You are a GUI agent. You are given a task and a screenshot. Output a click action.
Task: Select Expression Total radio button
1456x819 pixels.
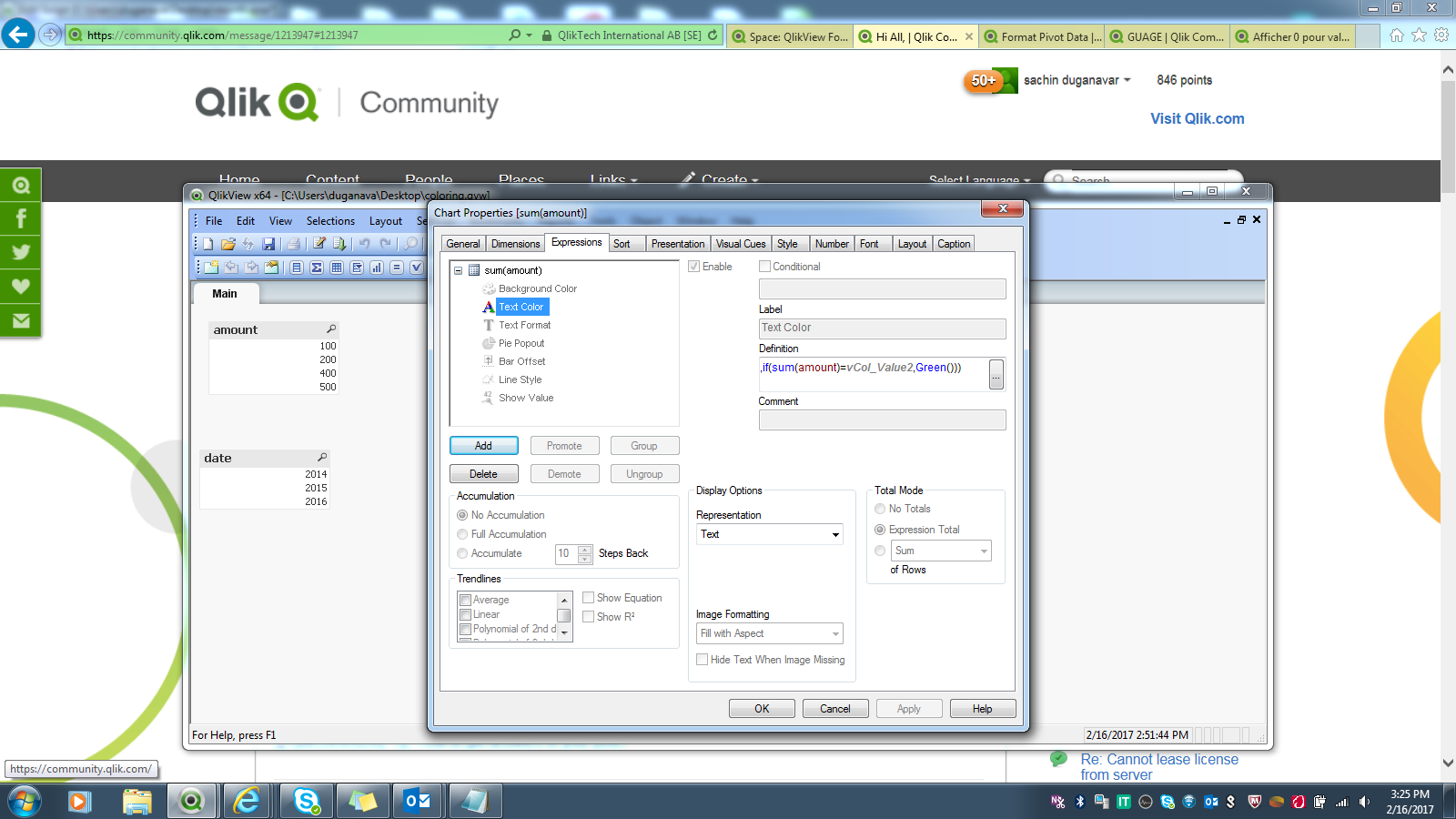[x=880, y=530]
